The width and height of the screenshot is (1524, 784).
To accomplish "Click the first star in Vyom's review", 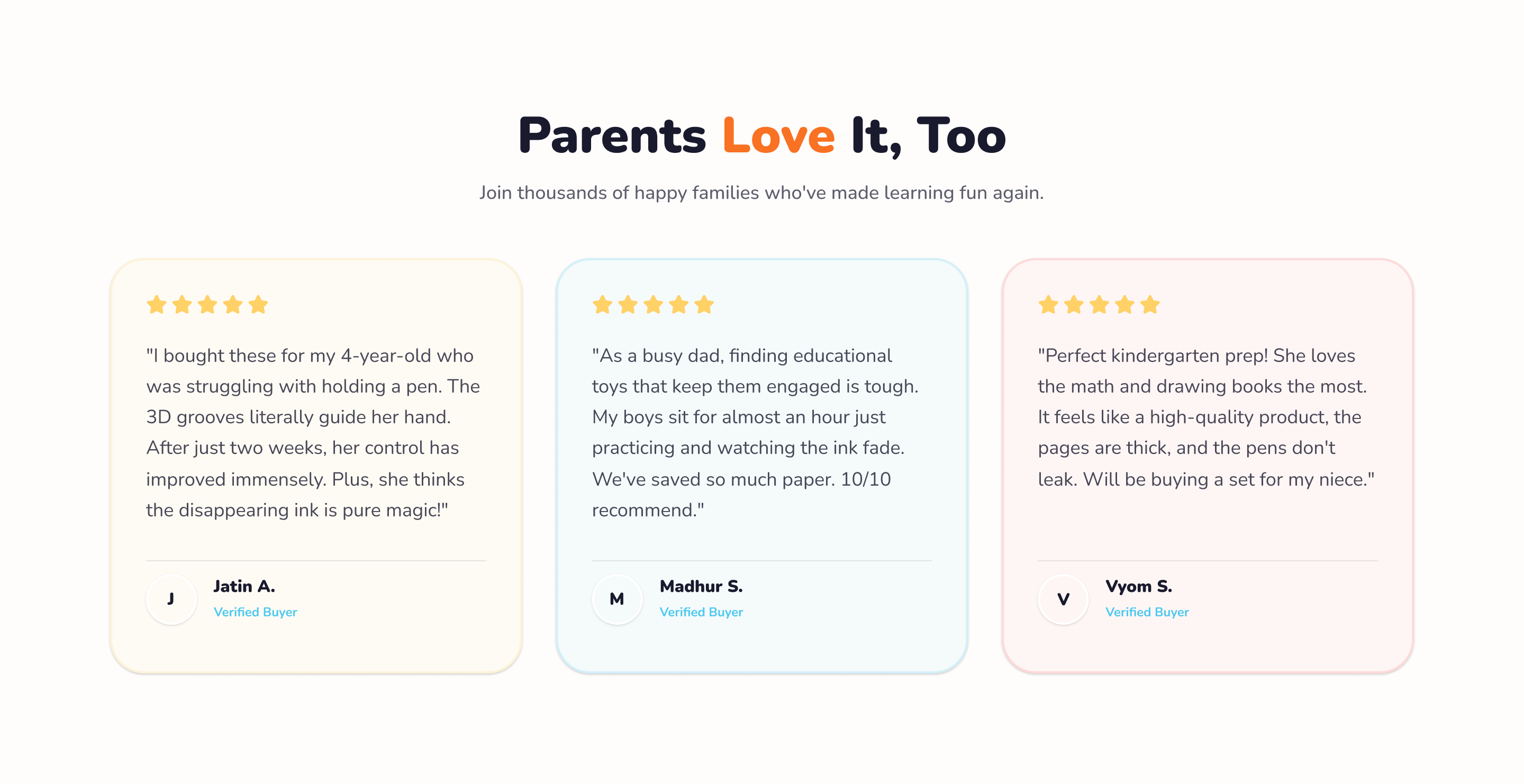I will click(1048, 305).
